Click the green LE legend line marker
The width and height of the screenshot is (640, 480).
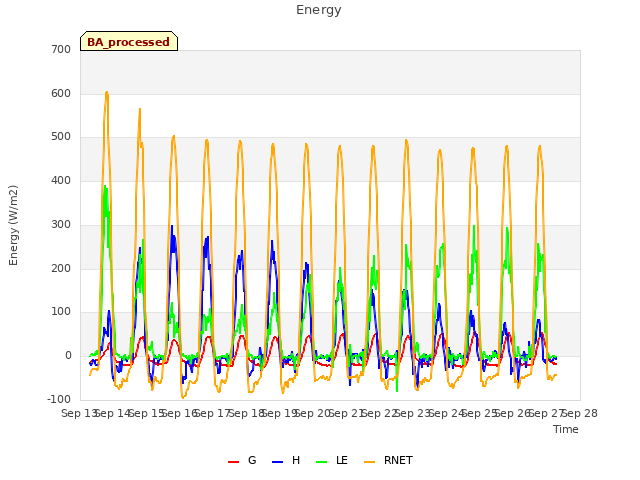[x=322, y=462]
